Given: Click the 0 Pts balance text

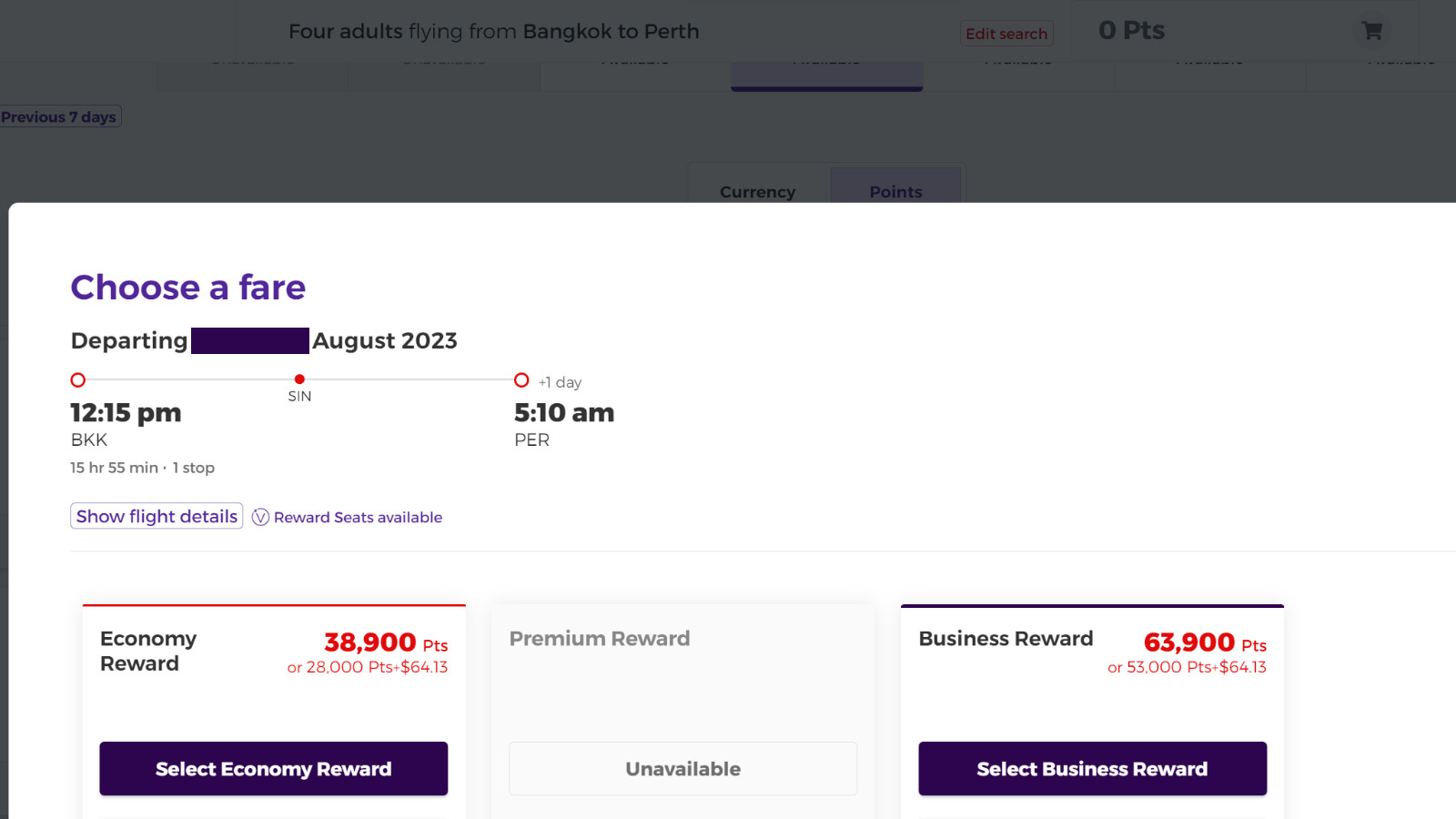Looking at the screenshot, I should point(1131,30).
